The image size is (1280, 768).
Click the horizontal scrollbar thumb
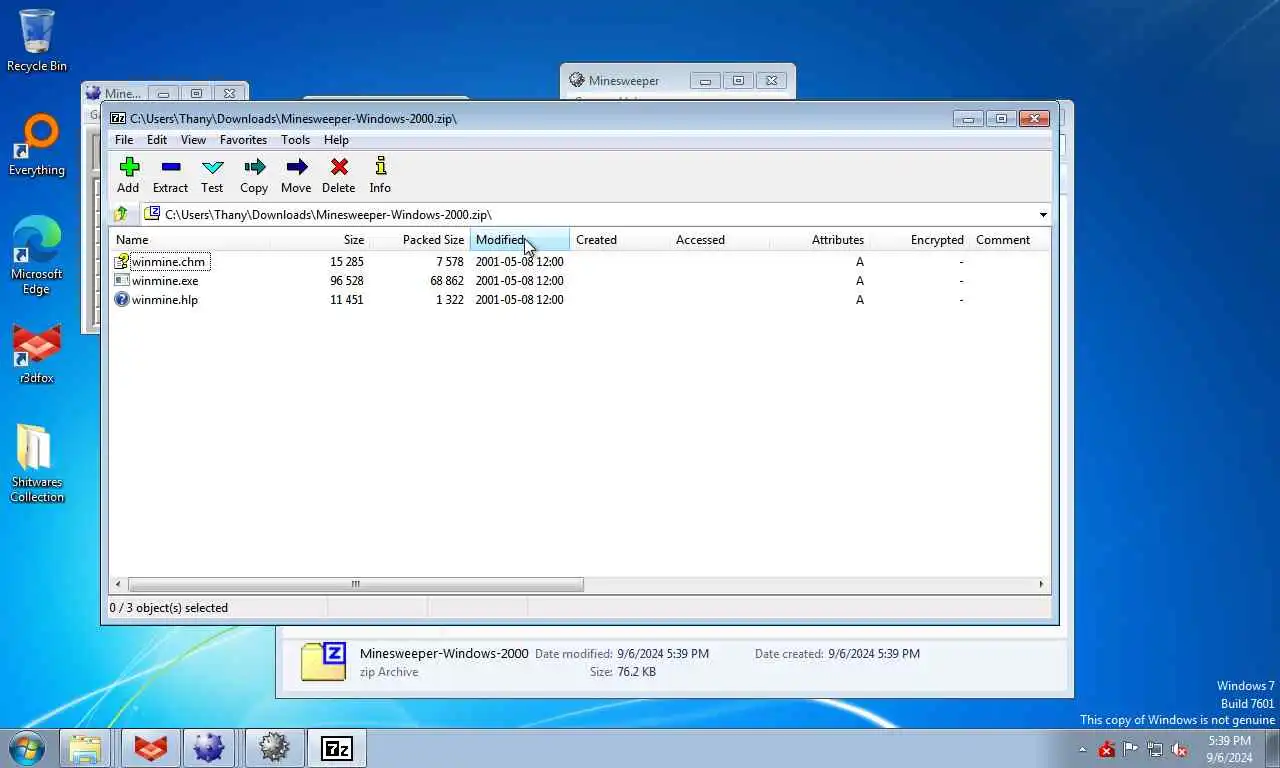pos(355,584)
